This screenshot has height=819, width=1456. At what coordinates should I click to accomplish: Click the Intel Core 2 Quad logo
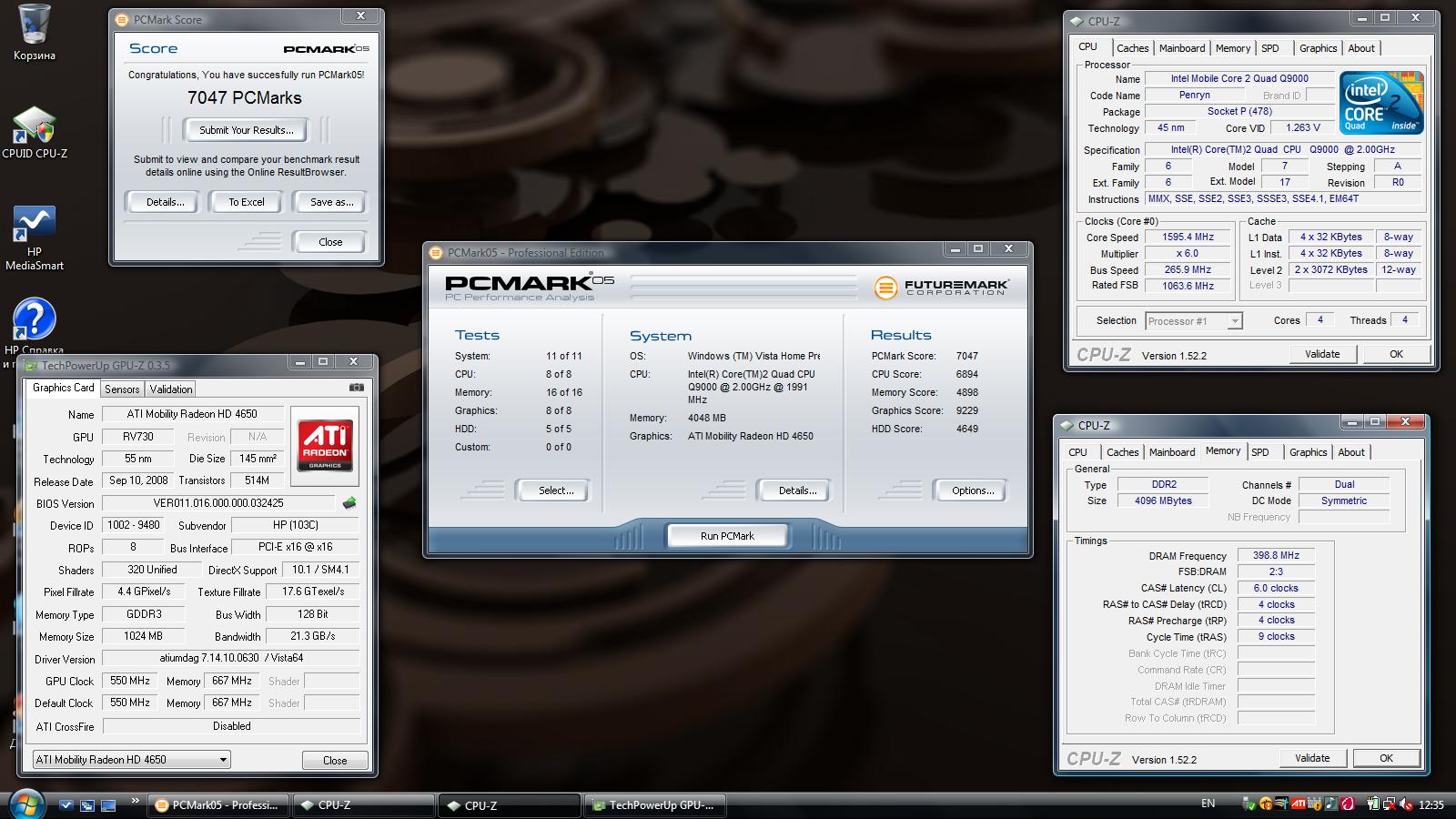click(1381, 103)
